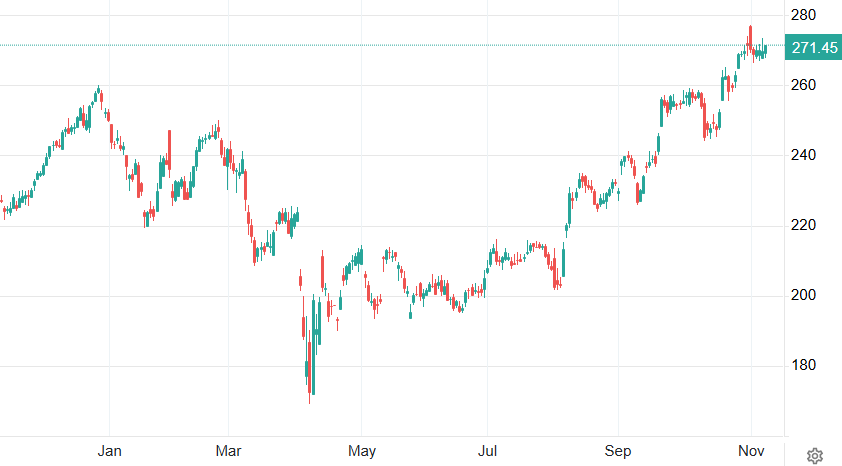Select the Jul time axis label
Viewport: 842px width, 466px height.
click(488, 451)
